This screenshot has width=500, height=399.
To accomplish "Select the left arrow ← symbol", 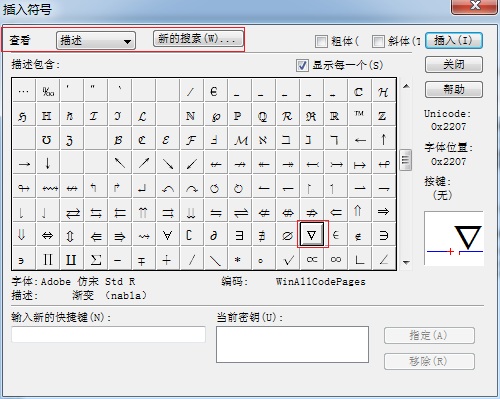I will tap(360, 139).
